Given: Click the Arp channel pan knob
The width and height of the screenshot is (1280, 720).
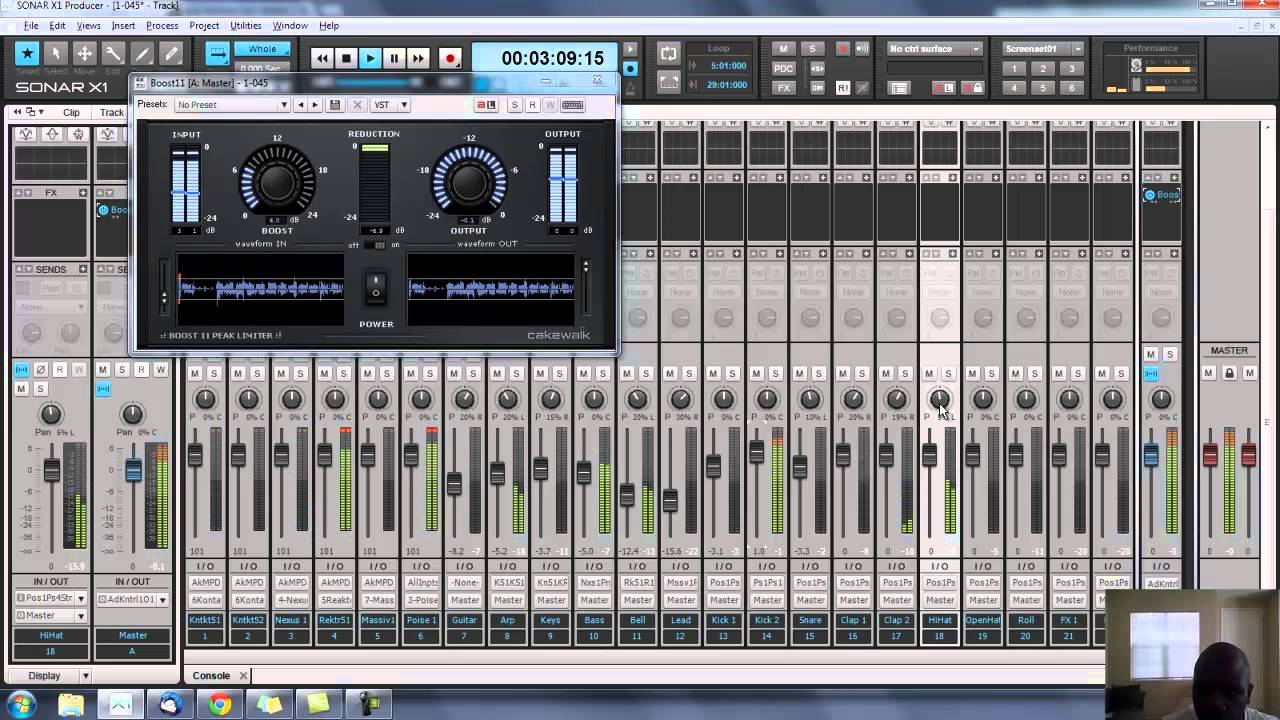Looking at the screenshot, I should click(x=508, y=399).
